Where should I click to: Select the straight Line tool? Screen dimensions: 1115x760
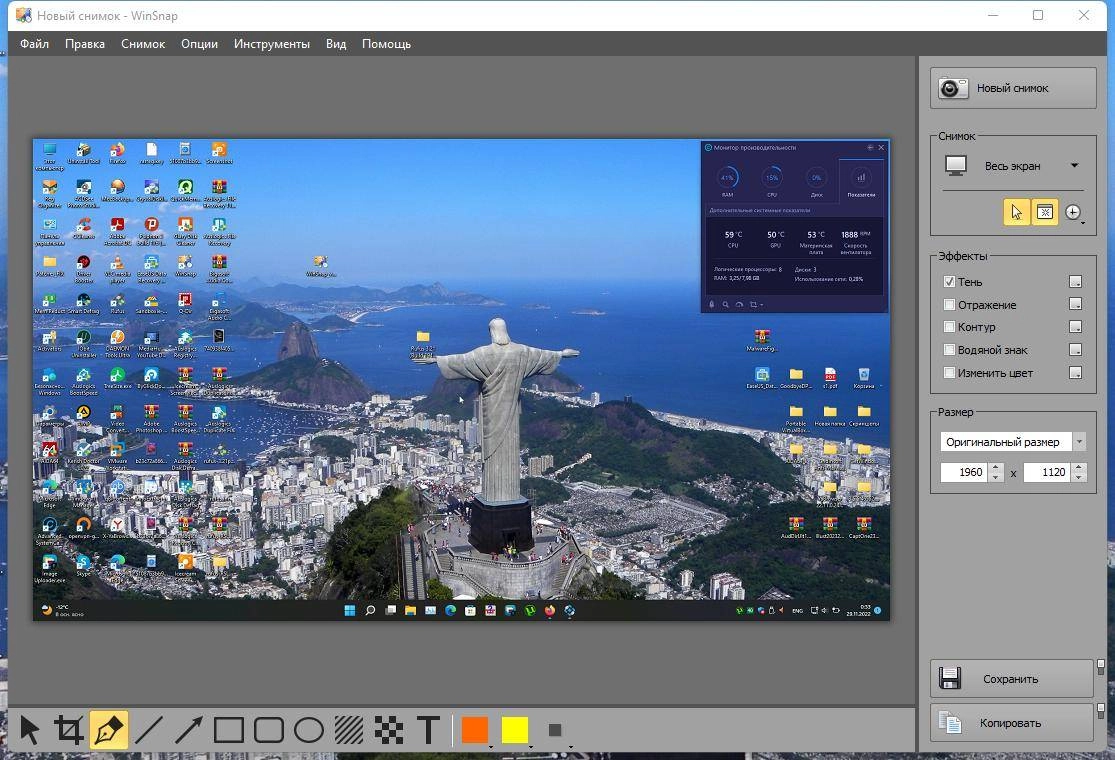(149, 730)
